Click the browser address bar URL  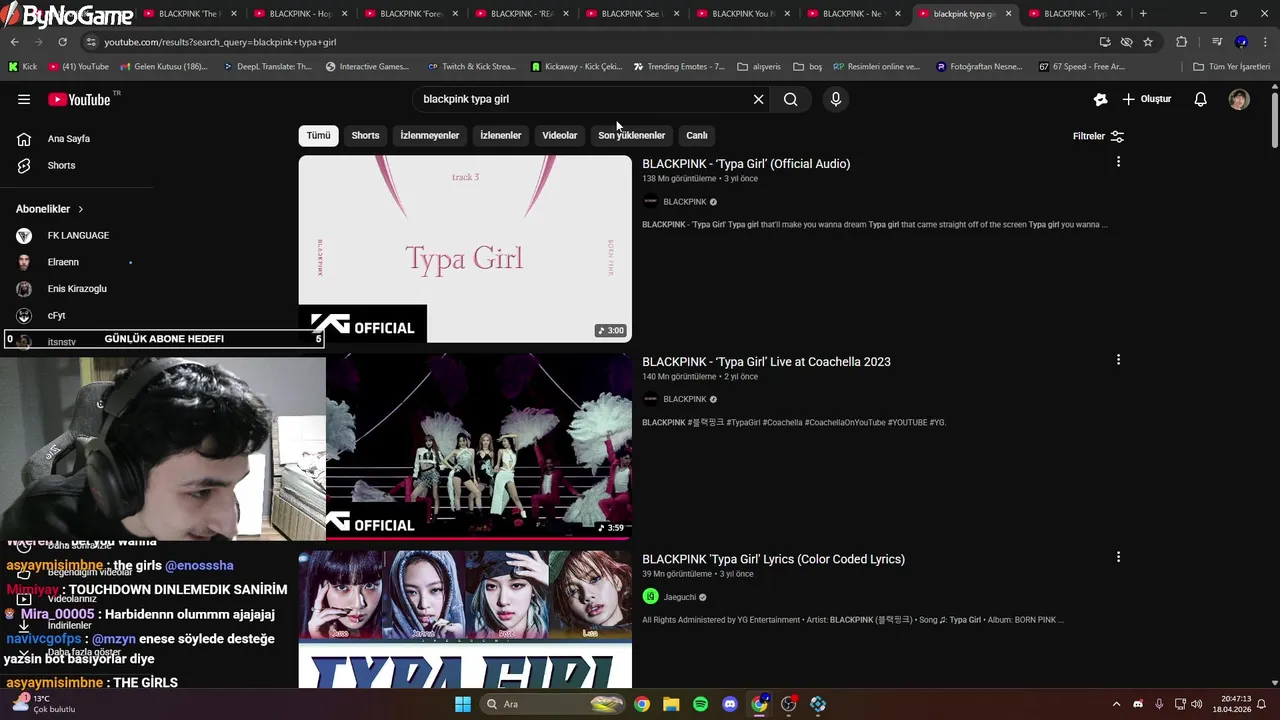[220, 42]
